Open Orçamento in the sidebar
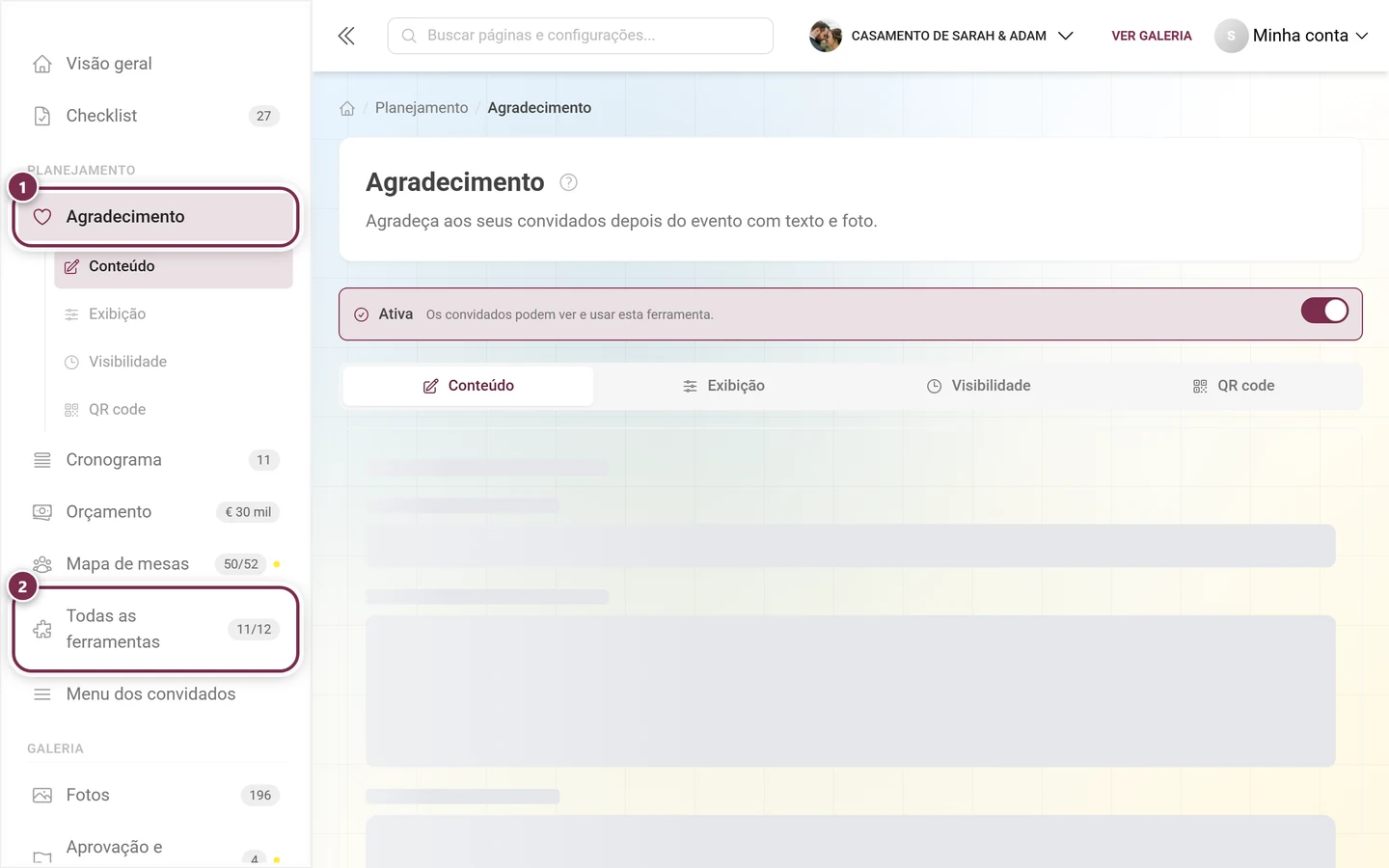This screenshot has width=1389, height=868. click(x=154, y=512)
